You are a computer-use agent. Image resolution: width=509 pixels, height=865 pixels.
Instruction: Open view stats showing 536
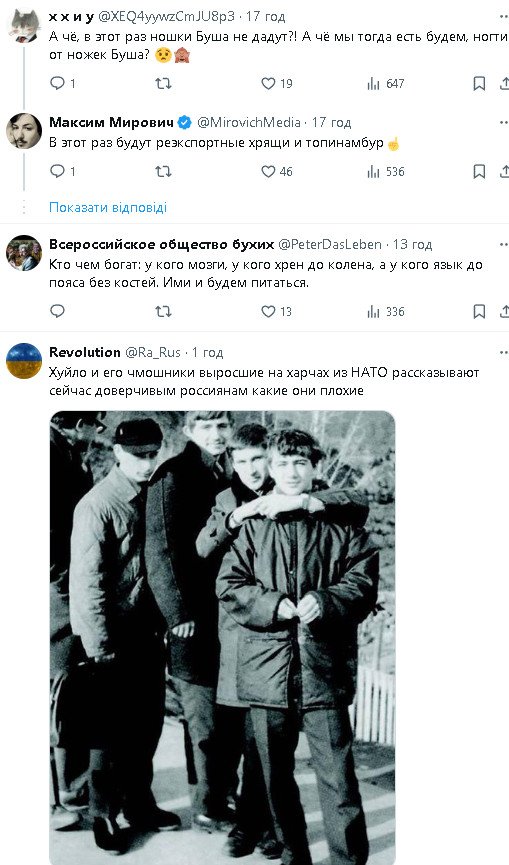[x=385, y=172]
